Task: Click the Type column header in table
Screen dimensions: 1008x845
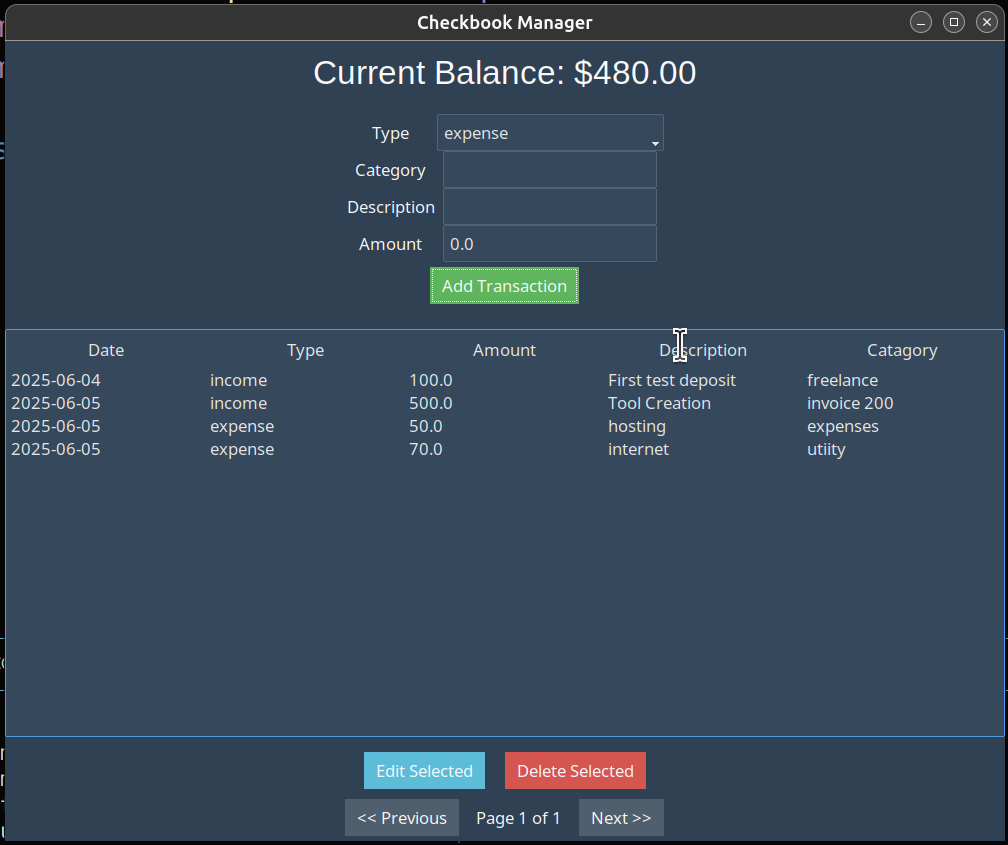Action: coord(305,350)
